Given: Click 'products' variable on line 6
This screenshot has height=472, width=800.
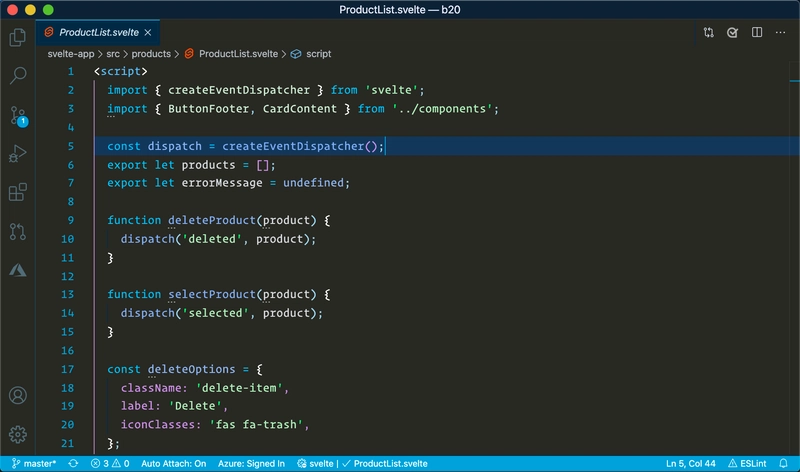Looking at the screenshot, I should coord(208,165).
